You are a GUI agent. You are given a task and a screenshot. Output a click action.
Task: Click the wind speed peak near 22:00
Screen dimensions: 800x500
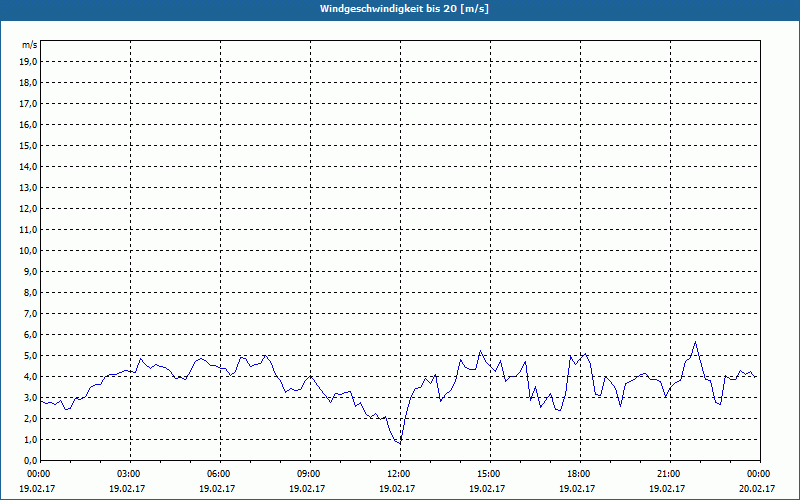coord(695,342)
